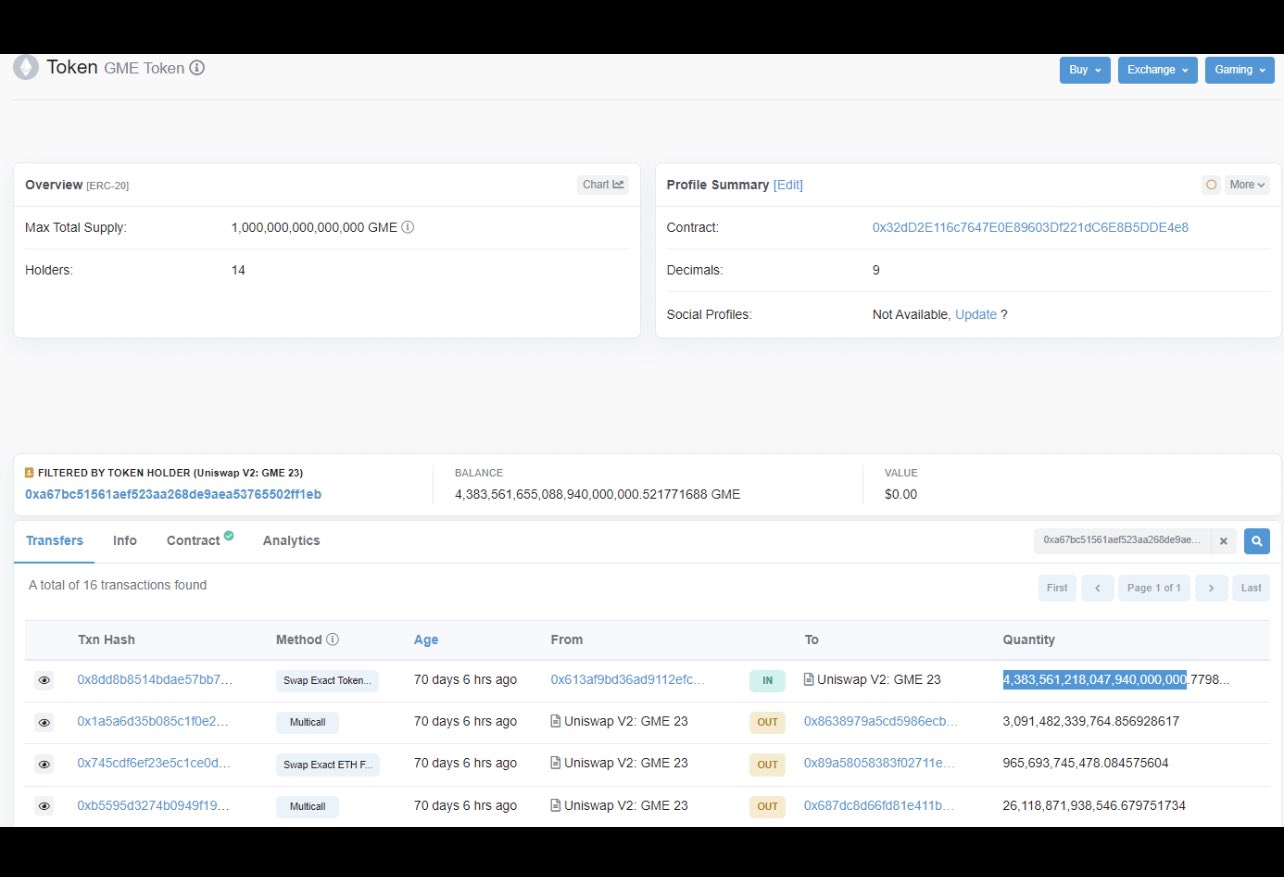The image size is (1284, 877).
Task: Click the info icon next to Max Total Supply
Action: pos(407,227)
